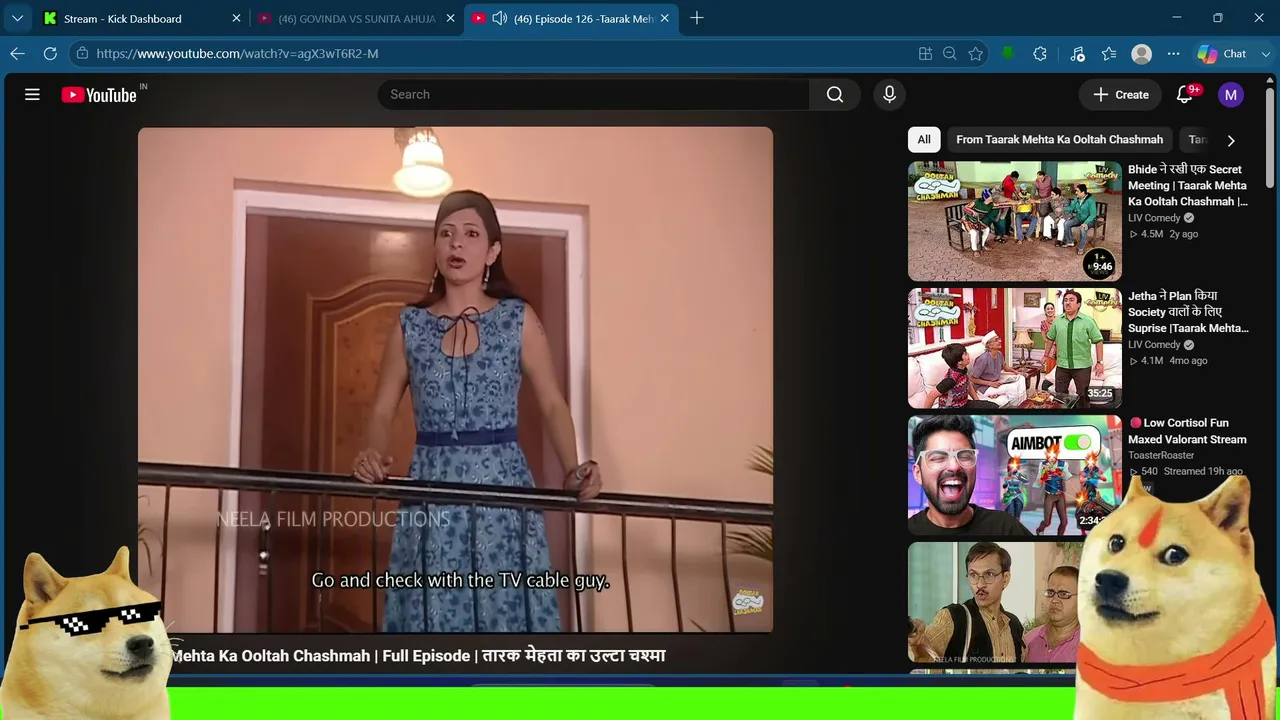Open the Low Cortisol Fun Maxed Valorant Stream title

[x=1188, y=431]
